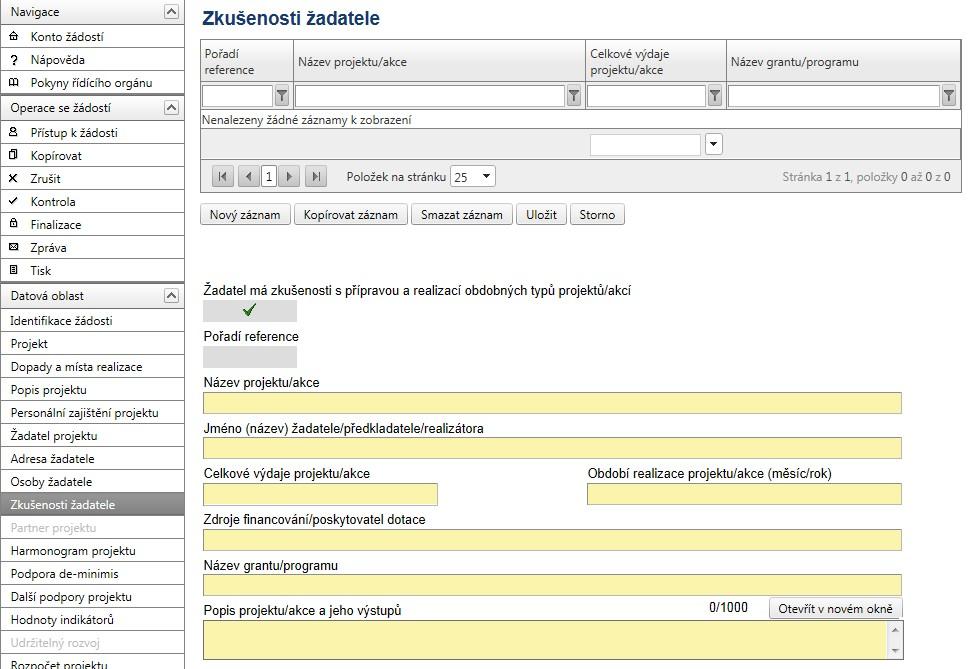The width and height of the screenshot is (974, 669).
Task: Collapse the Operace se žádostí panel
Action: 171,107
